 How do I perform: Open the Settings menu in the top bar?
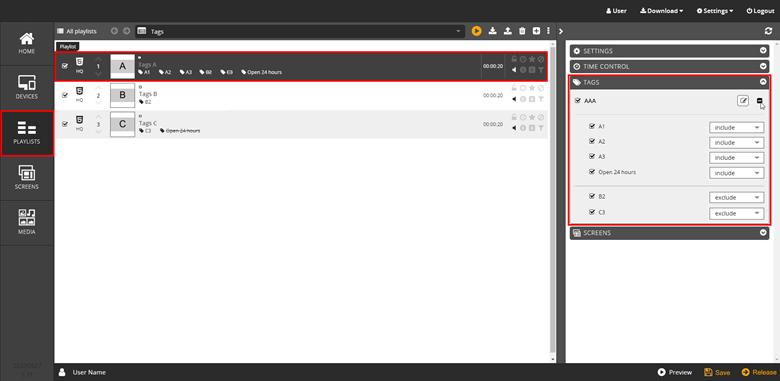point(715,11)
